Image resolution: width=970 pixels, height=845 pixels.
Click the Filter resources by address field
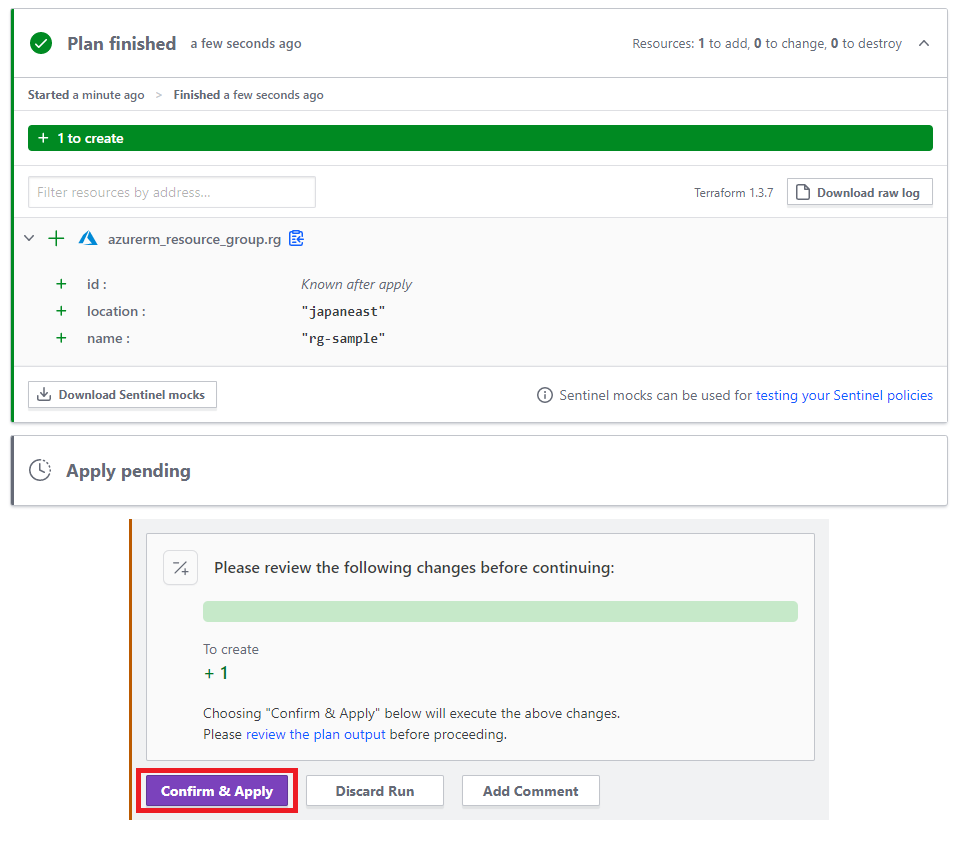tap(172, 192)
